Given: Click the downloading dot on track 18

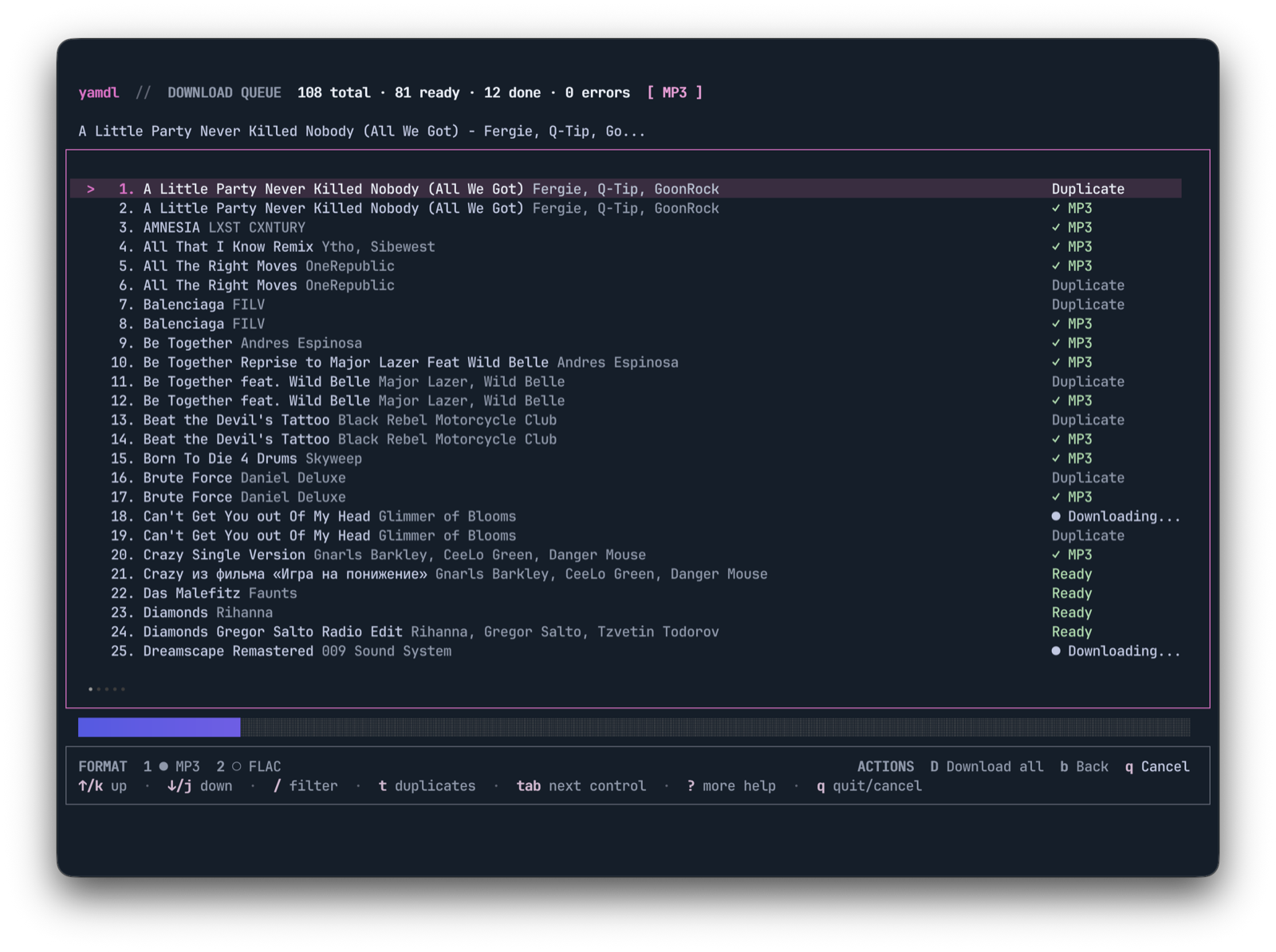Looking at the screenshot, I should [x=1056, y=517].
